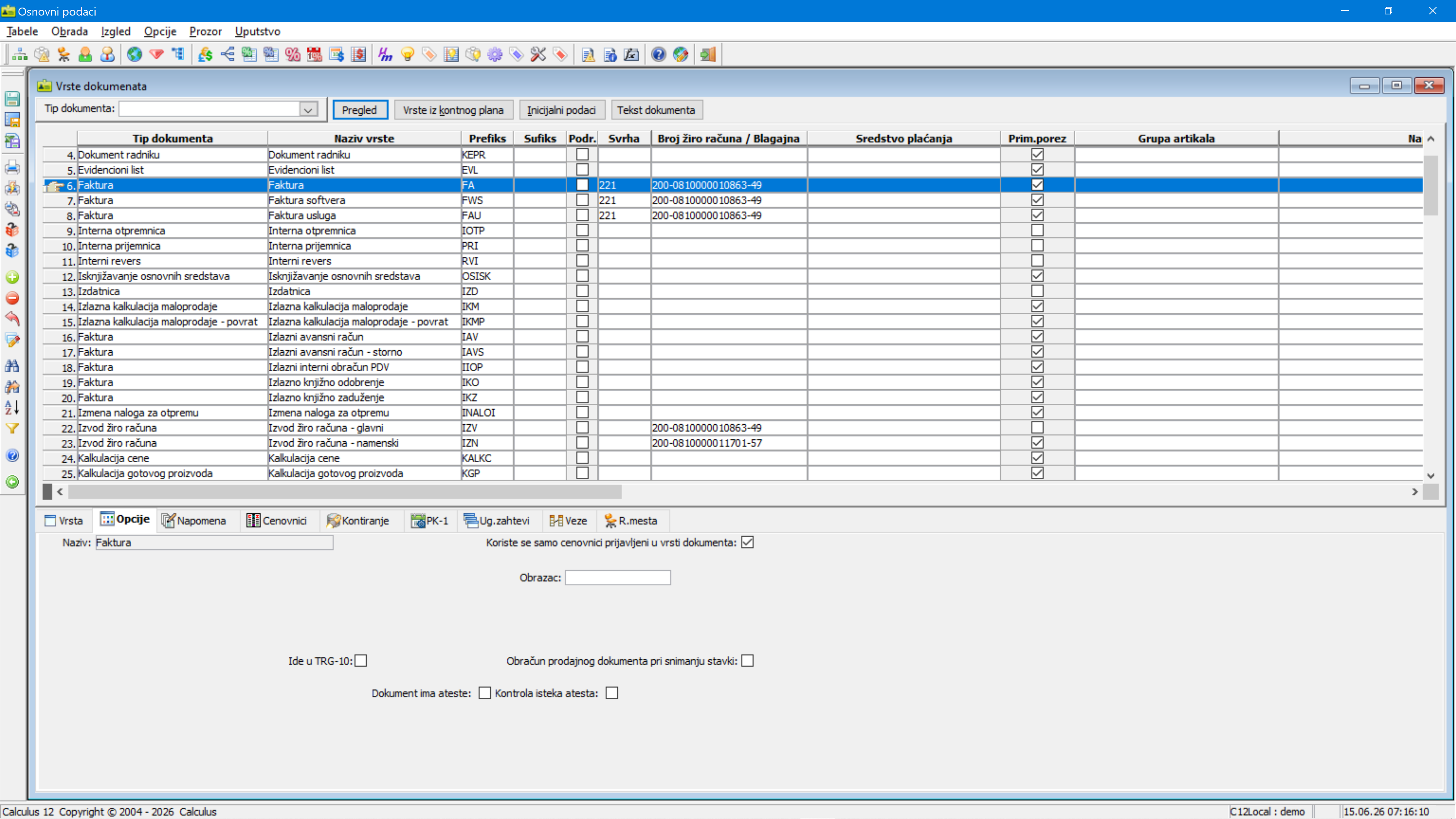Click the horizontal scrollbar thumb of grid
1456x819 pixels.
coord(345,492)
